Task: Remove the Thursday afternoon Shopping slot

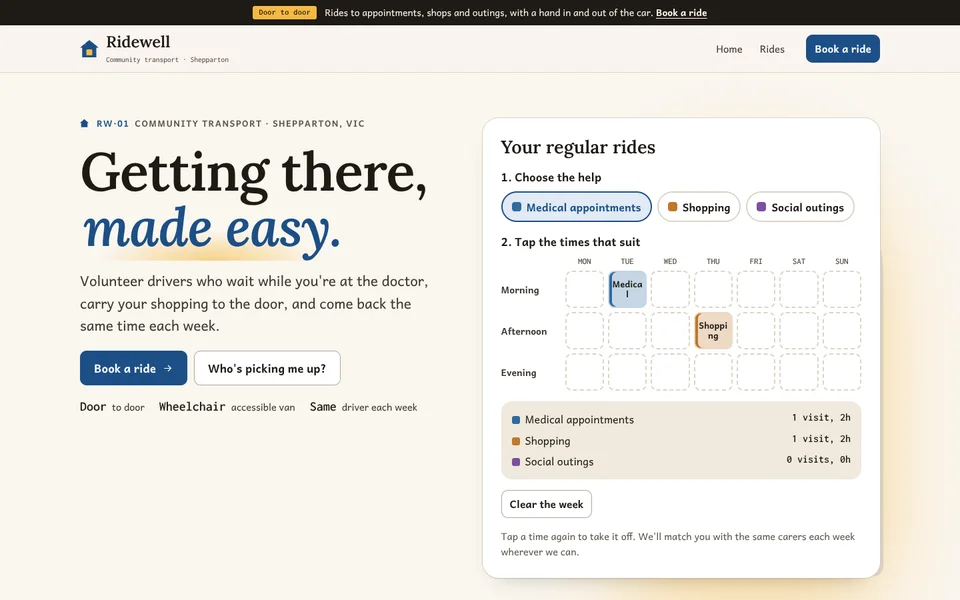Action: (713, 331)
